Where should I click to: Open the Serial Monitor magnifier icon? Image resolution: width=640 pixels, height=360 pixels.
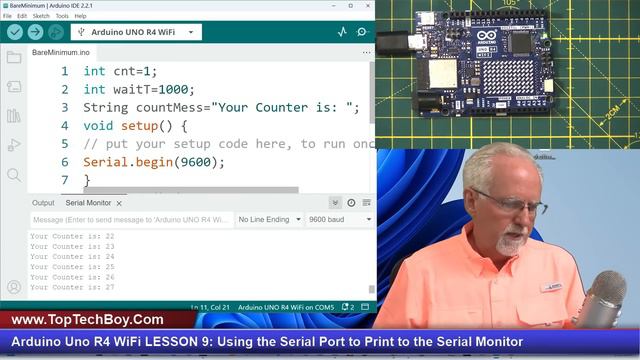point(362,32)
